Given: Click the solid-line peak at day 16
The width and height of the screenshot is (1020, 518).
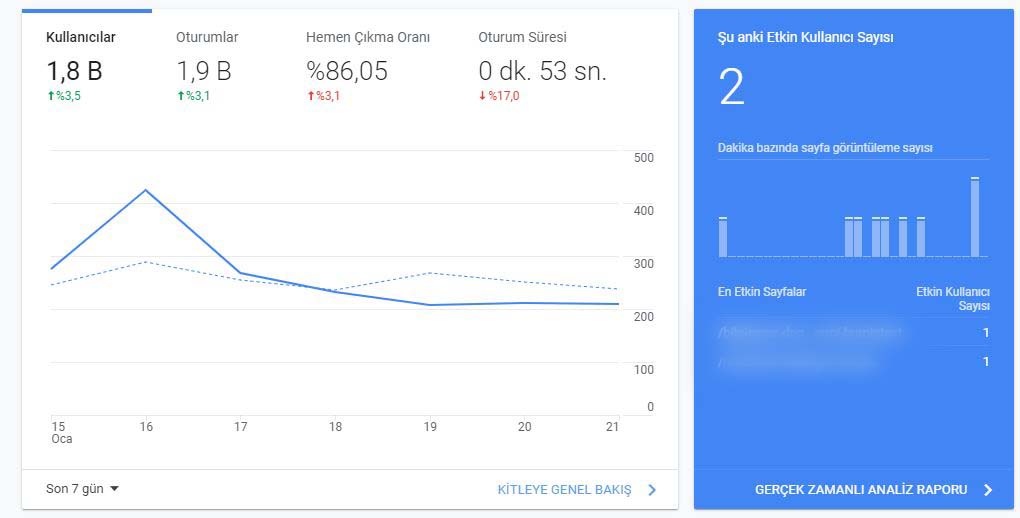Looking at the screenshot, I should (x=146, y=190).
